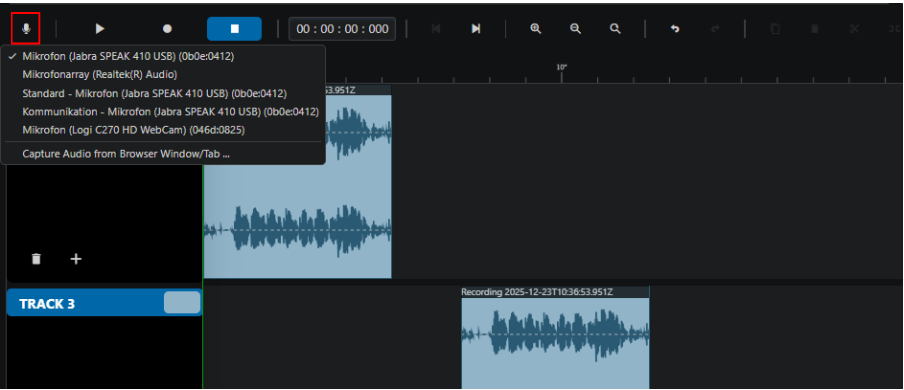Skip to the end of the timeline

476,29
